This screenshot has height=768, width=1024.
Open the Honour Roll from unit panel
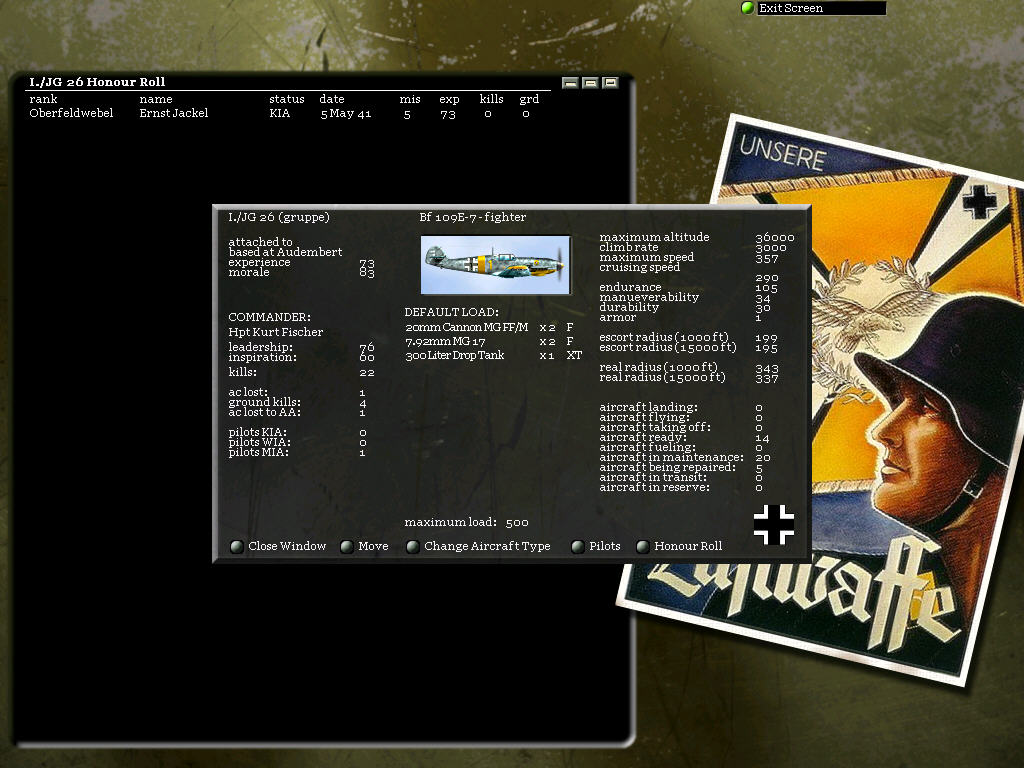coord(679,546)
